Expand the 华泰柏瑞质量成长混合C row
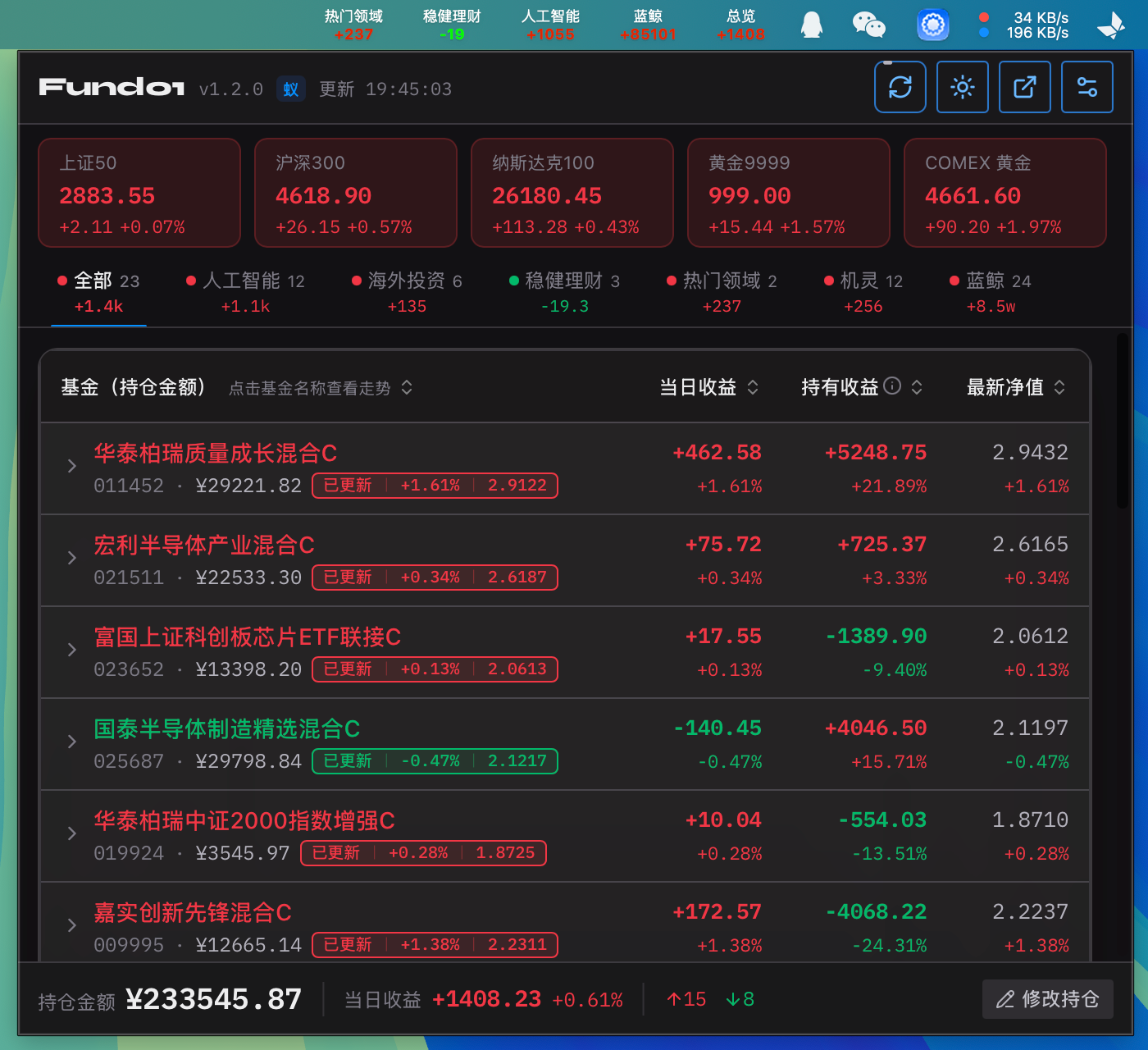1148x1050 pixels. click(72, 466)
